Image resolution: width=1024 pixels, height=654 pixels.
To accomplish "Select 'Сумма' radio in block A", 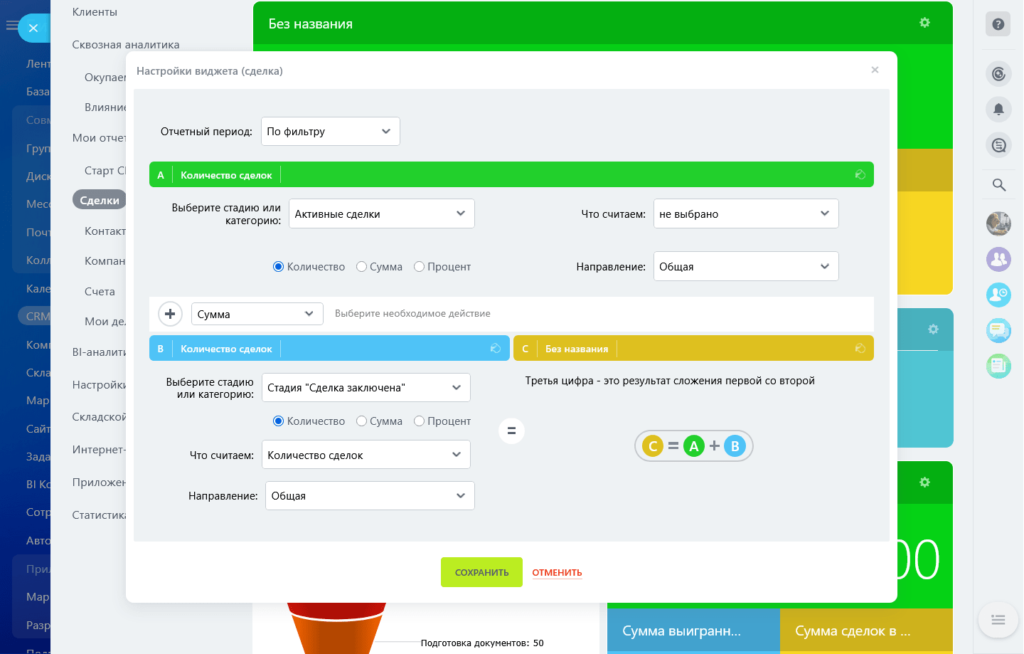I will tap(361, 267).
